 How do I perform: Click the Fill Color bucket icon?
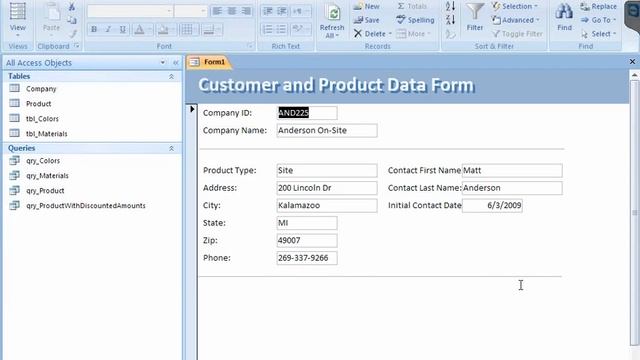(163, 29)
